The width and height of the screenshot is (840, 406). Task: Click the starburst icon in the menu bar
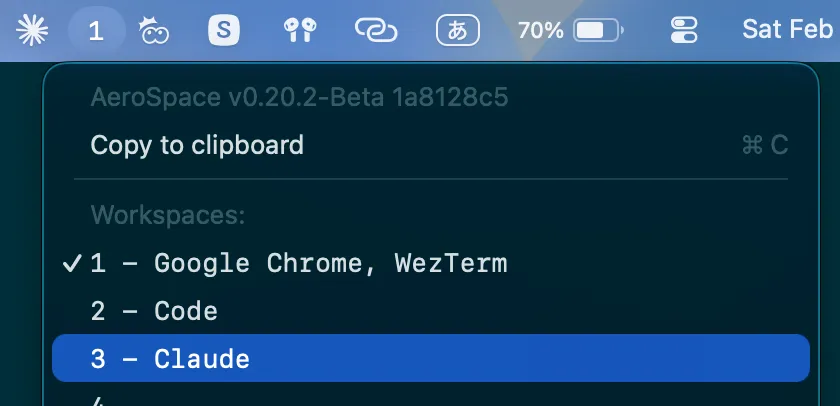(33, 31)
